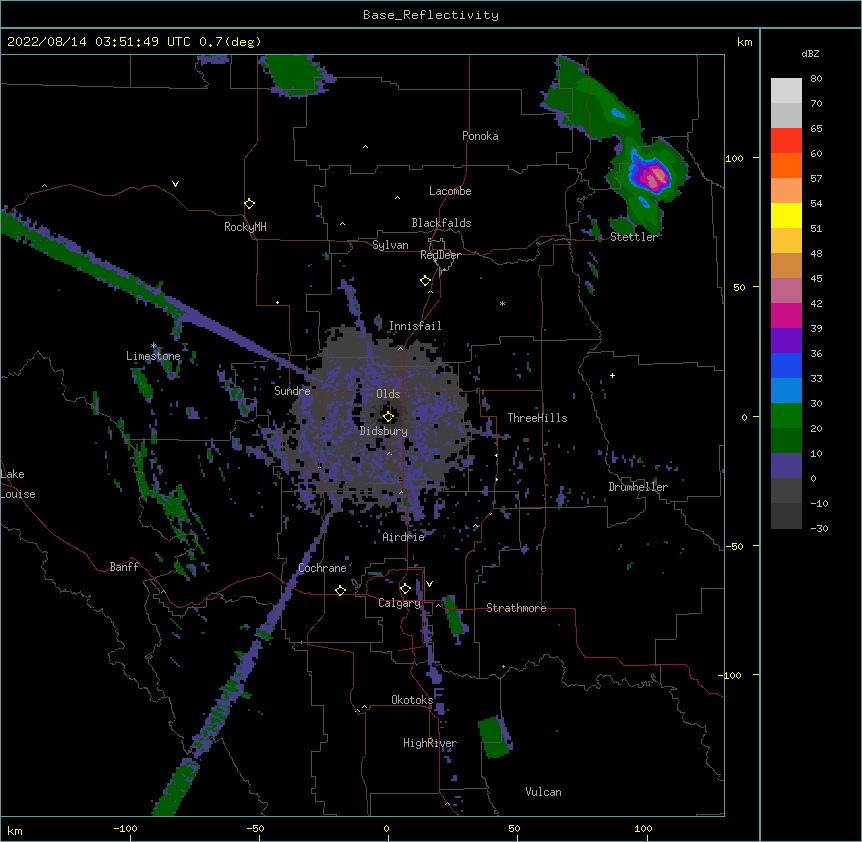This screenshot has width=862, height=842.
Task: Click the yellow diamond marker above RockyMH
Action: click(249, 204)
